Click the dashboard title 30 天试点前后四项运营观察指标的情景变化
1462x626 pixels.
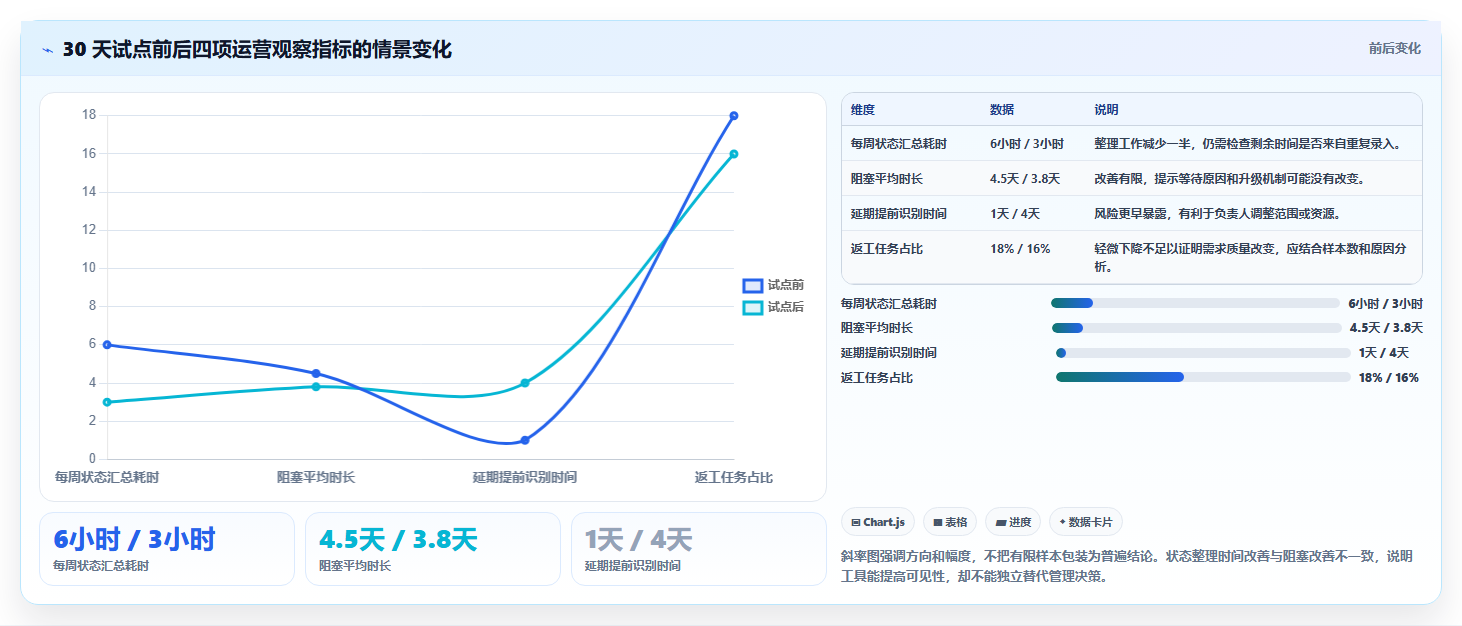pos(257,50)
